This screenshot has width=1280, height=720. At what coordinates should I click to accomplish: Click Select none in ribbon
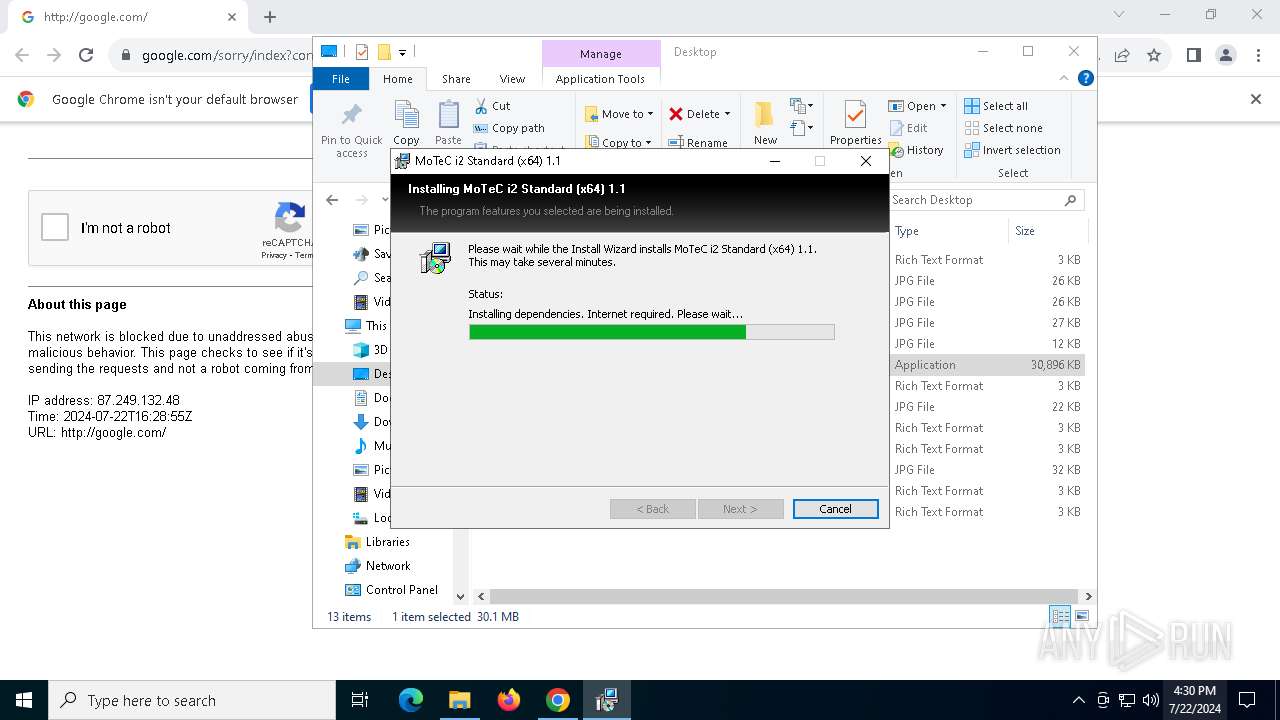point(1003,128)
